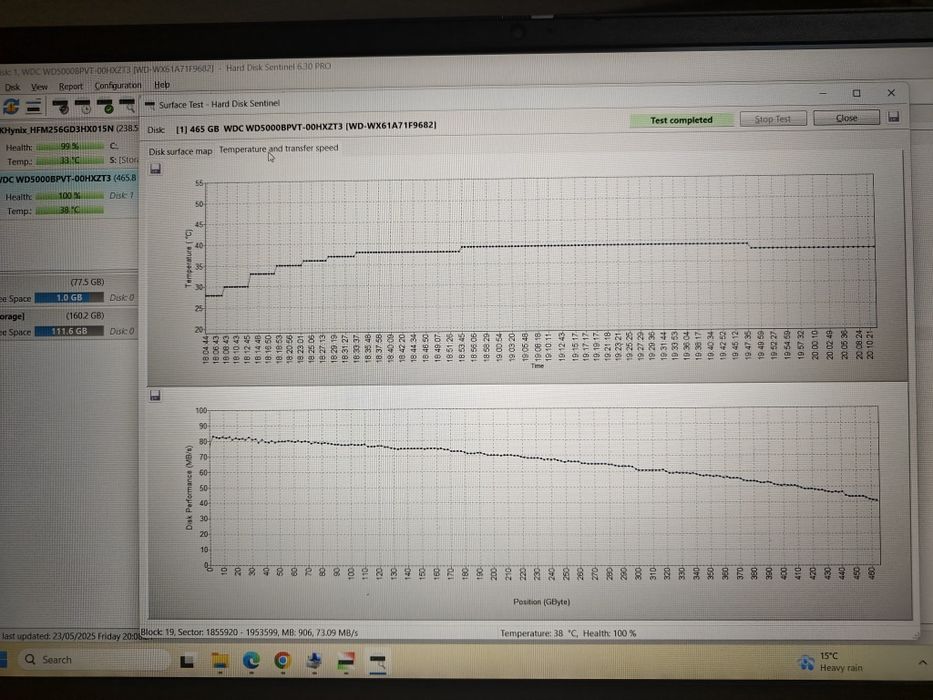The width and height of the screenshot is (933, 700).
Task: Open File Explorer from the taskbar
Action: [x=220, y=661]
